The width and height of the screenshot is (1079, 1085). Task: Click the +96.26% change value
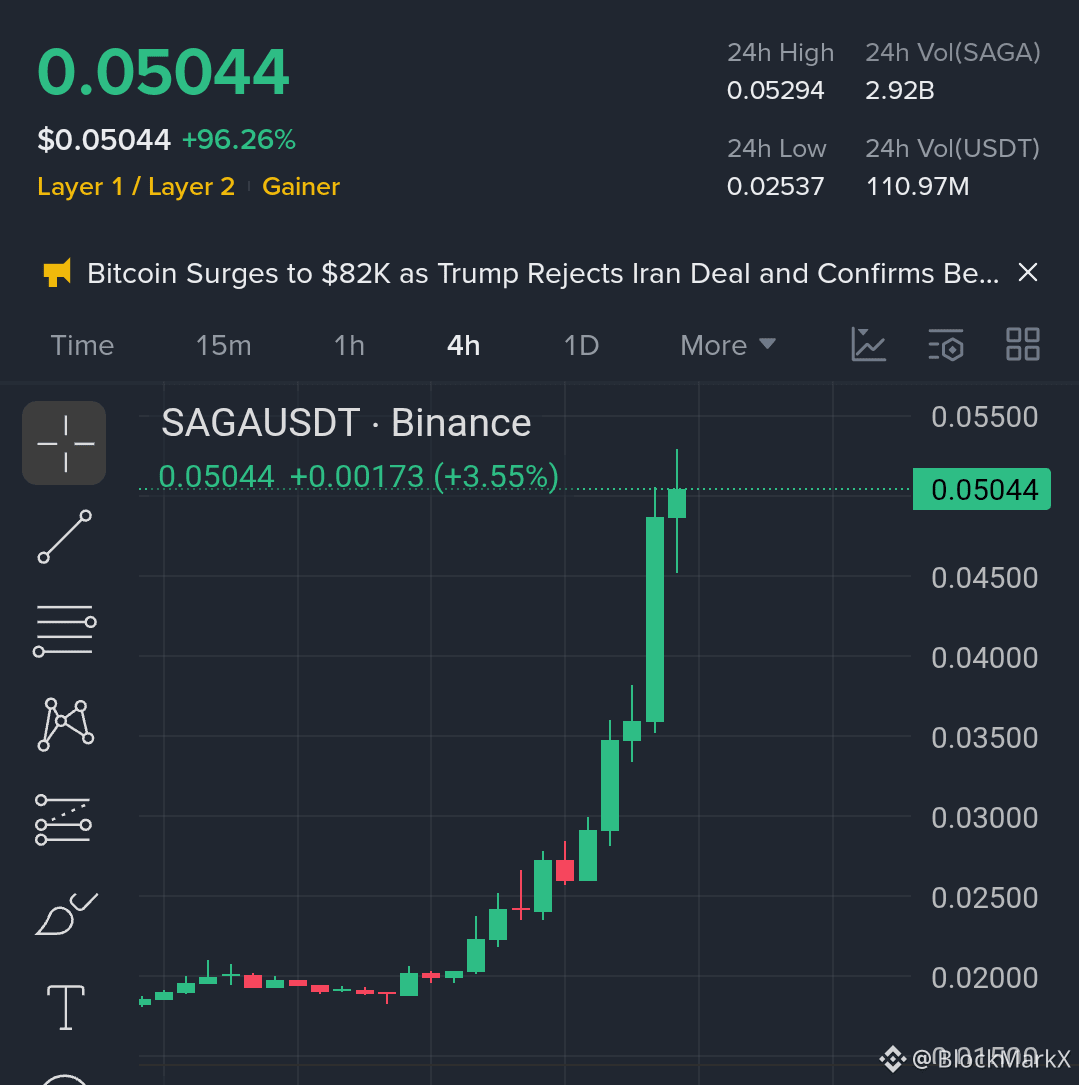click(x=239, y=140)
